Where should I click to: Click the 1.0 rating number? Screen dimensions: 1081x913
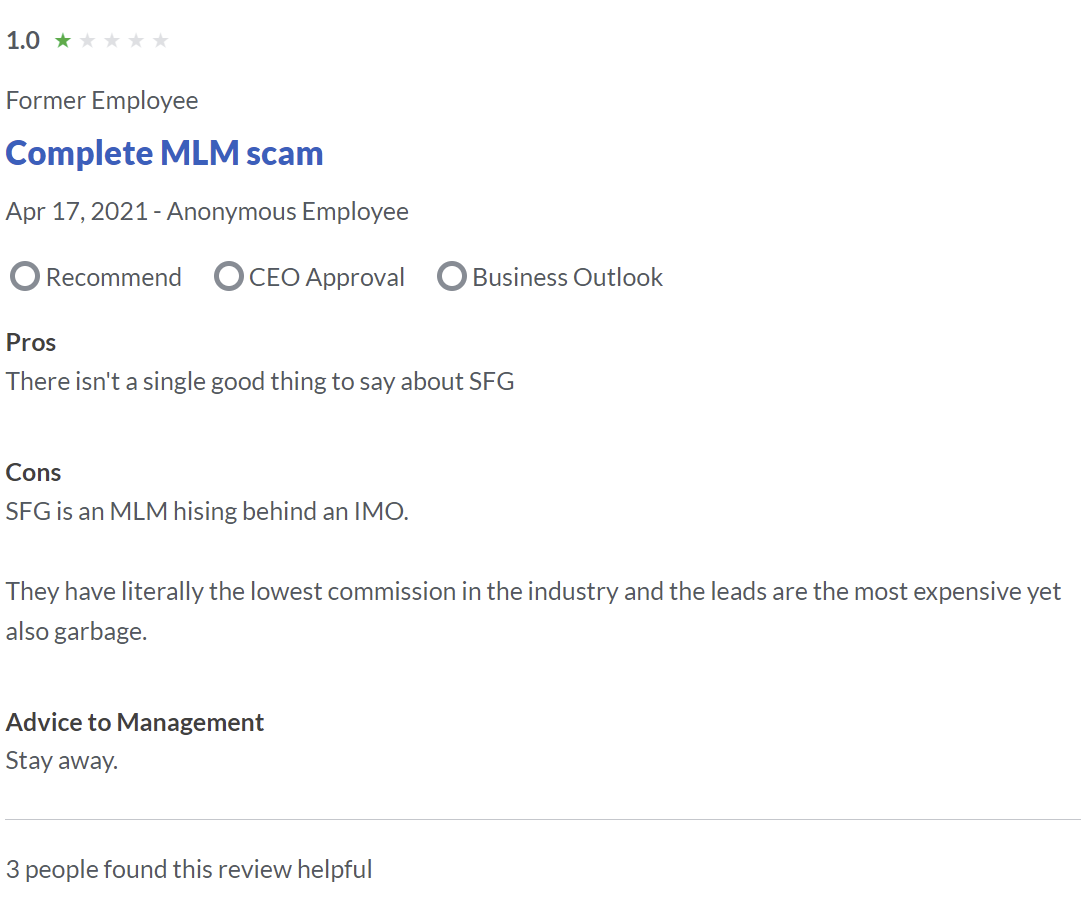click(23, 41)
